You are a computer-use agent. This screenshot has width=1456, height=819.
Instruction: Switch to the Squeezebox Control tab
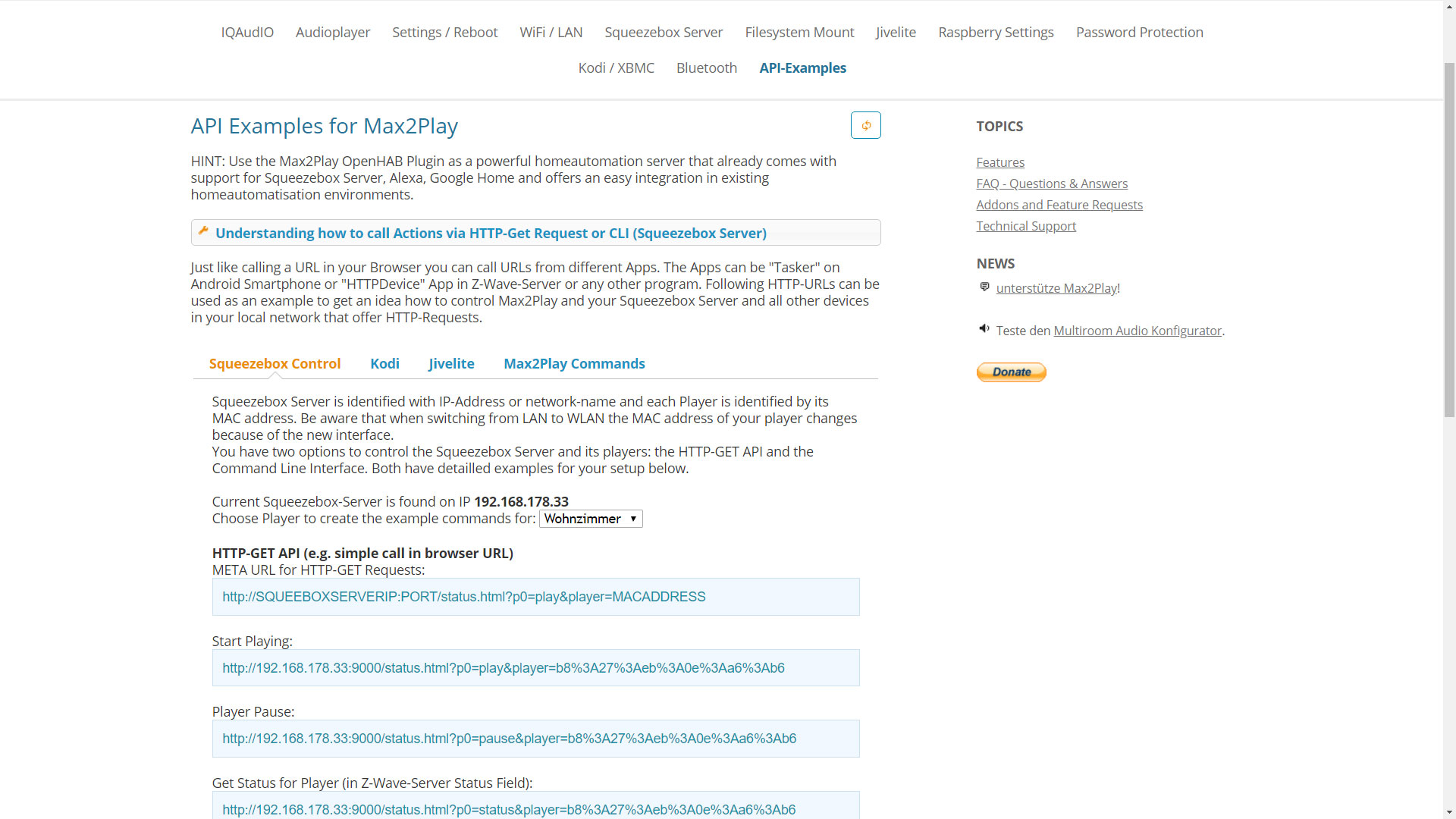click(x=275, y=363)
